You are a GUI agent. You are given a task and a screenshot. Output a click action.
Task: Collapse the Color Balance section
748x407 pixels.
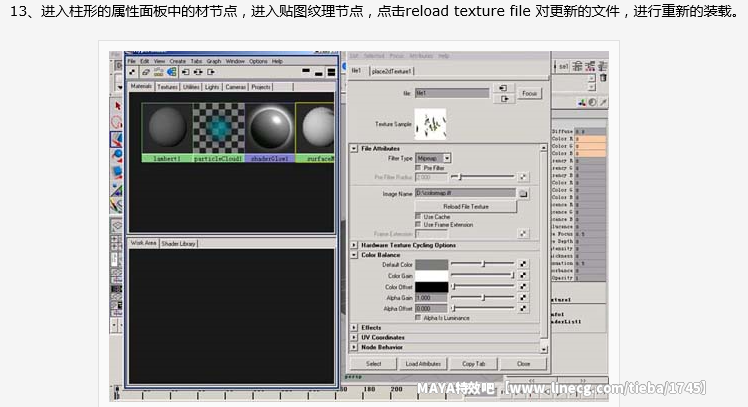point(354,255)
